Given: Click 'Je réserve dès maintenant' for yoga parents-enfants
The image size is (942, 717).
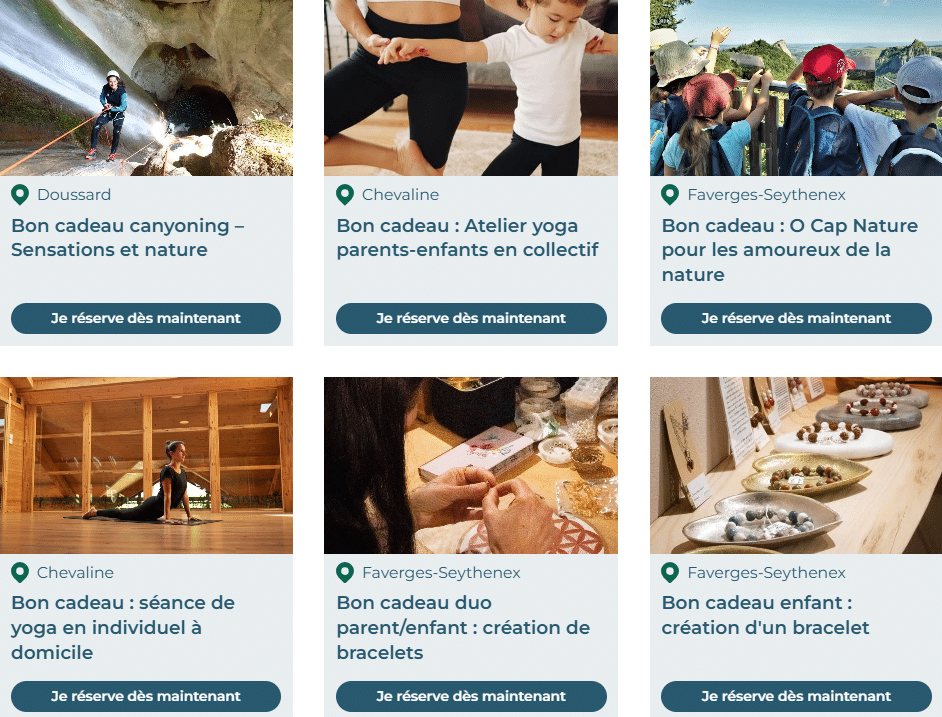Looking at the screenshot, I should pos(471,318).
